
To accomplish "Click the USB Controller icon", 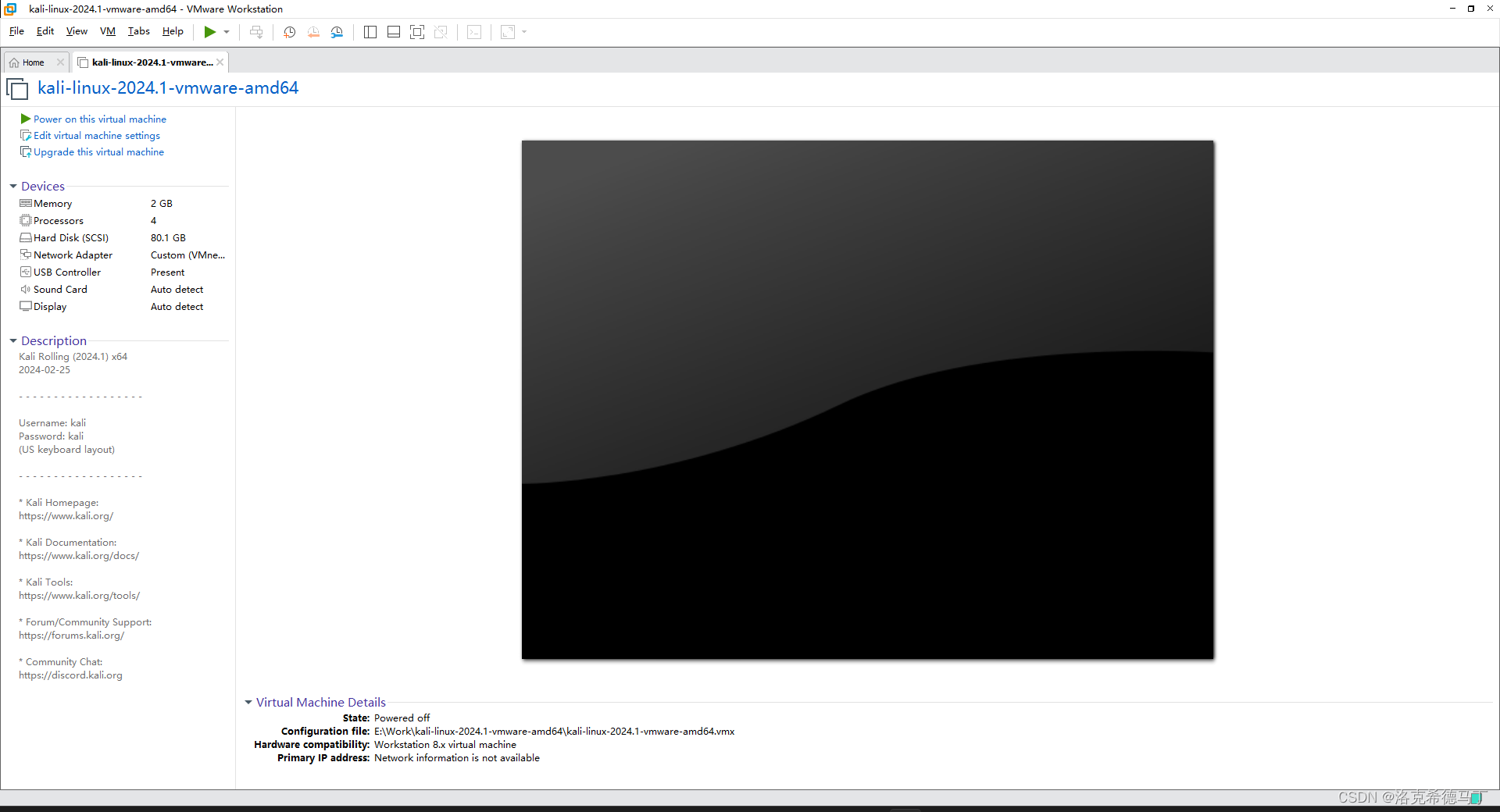I will click(26, 272).
